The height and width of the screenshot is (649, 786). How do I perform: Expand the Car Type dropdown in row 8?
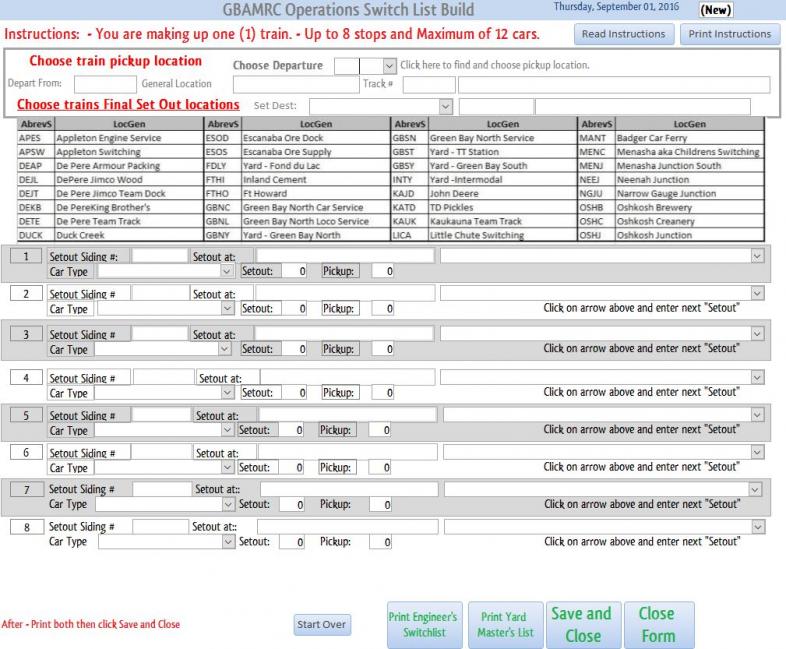point(228,542)
